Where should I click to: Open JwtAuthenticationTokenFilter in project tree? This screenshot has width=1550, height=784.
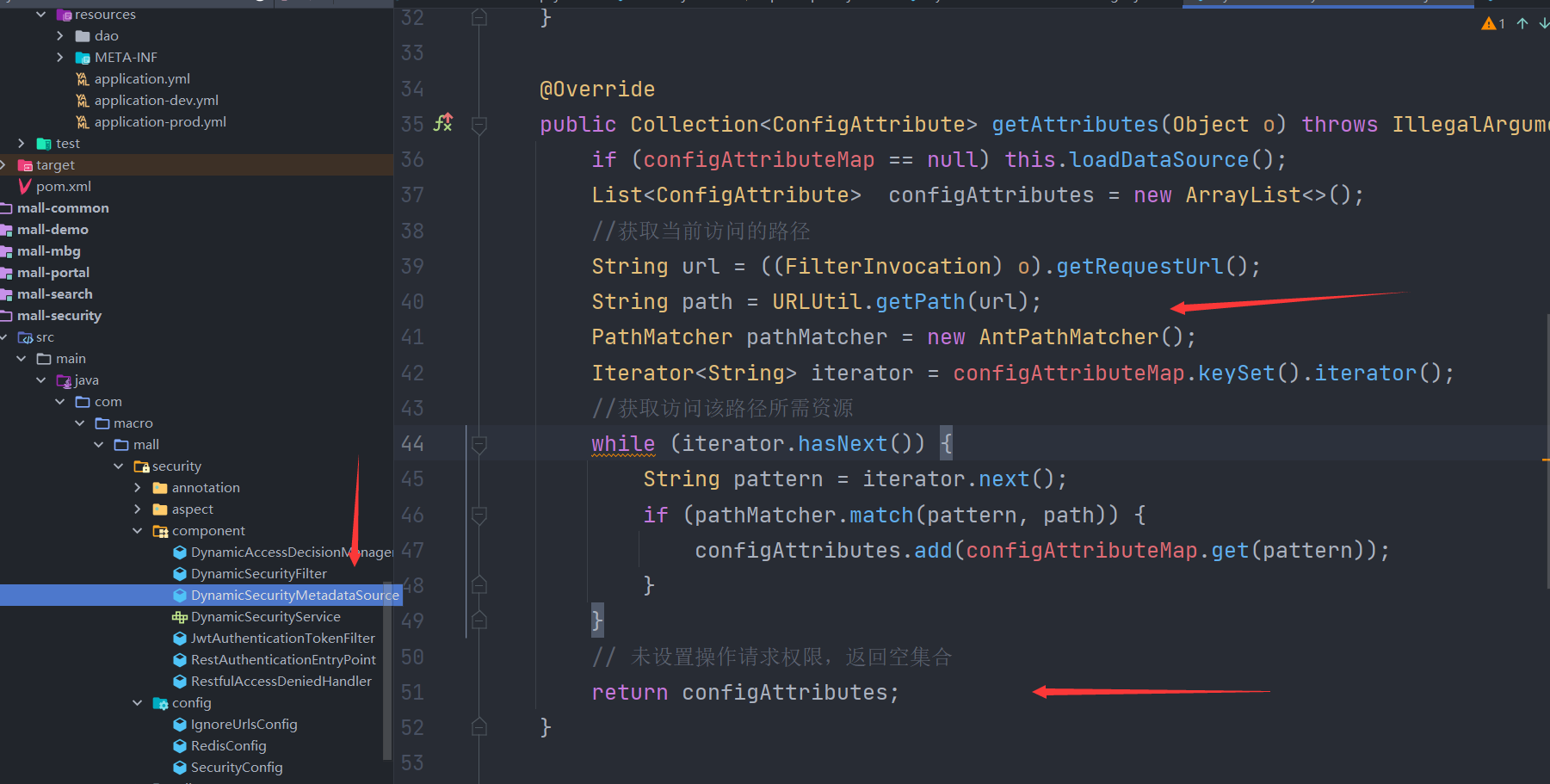283,638
